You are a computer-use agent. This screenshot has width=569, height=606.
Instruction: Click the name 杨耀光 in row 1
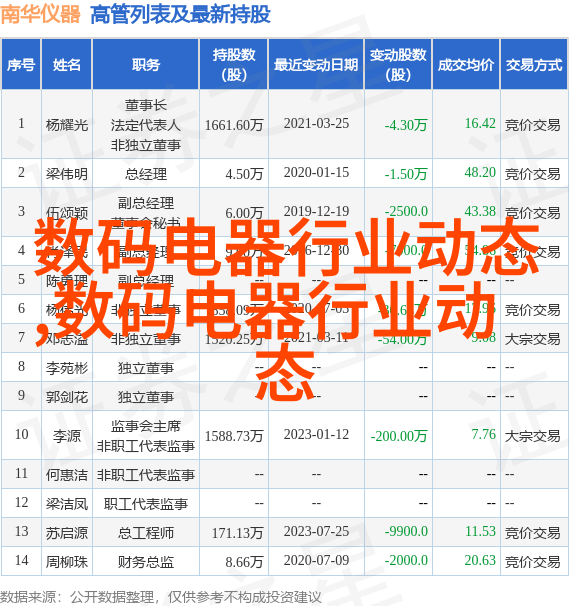pos(67,125)
